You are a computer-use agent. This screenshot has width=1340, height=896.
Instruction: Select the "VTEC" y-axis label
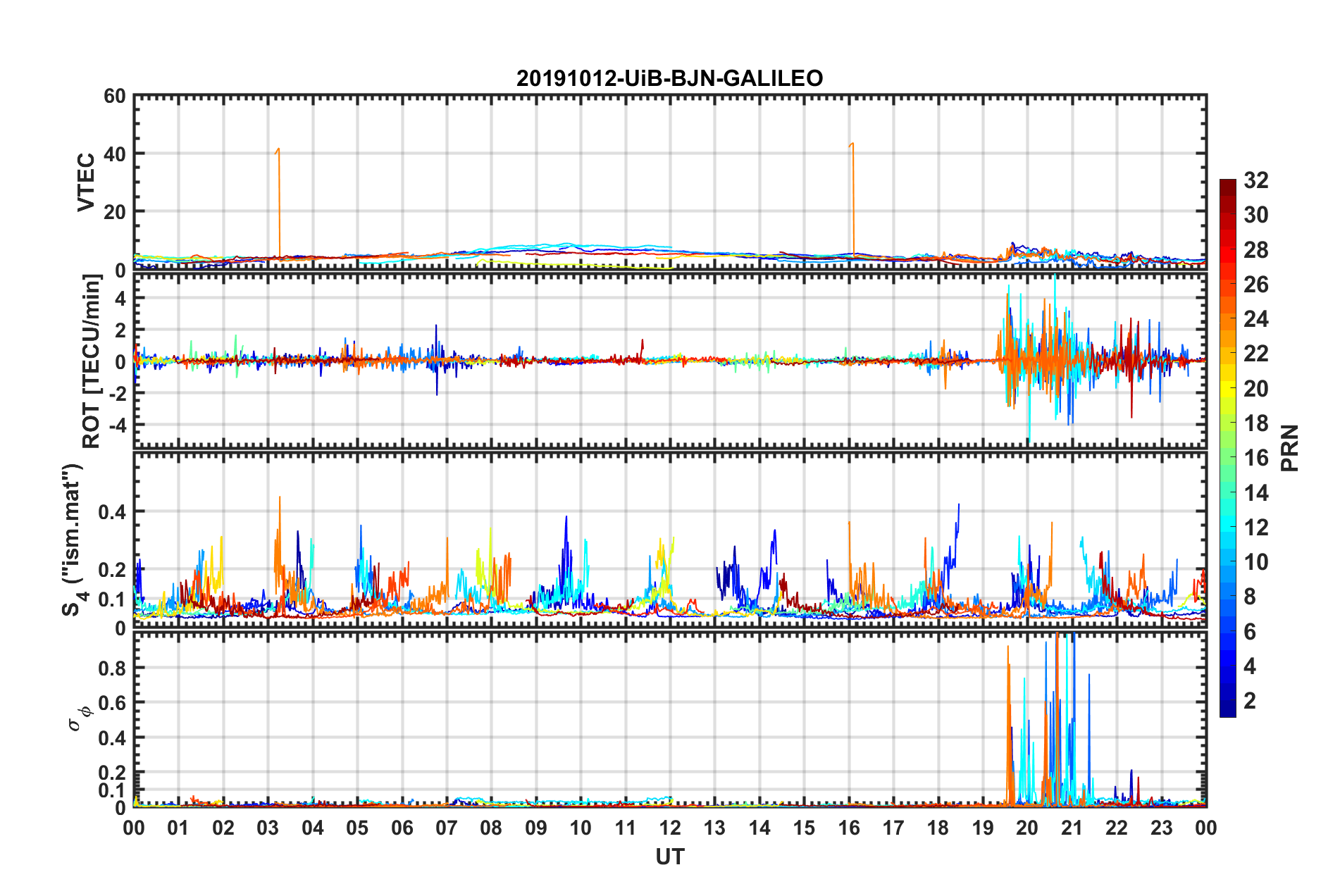(86, 182)
